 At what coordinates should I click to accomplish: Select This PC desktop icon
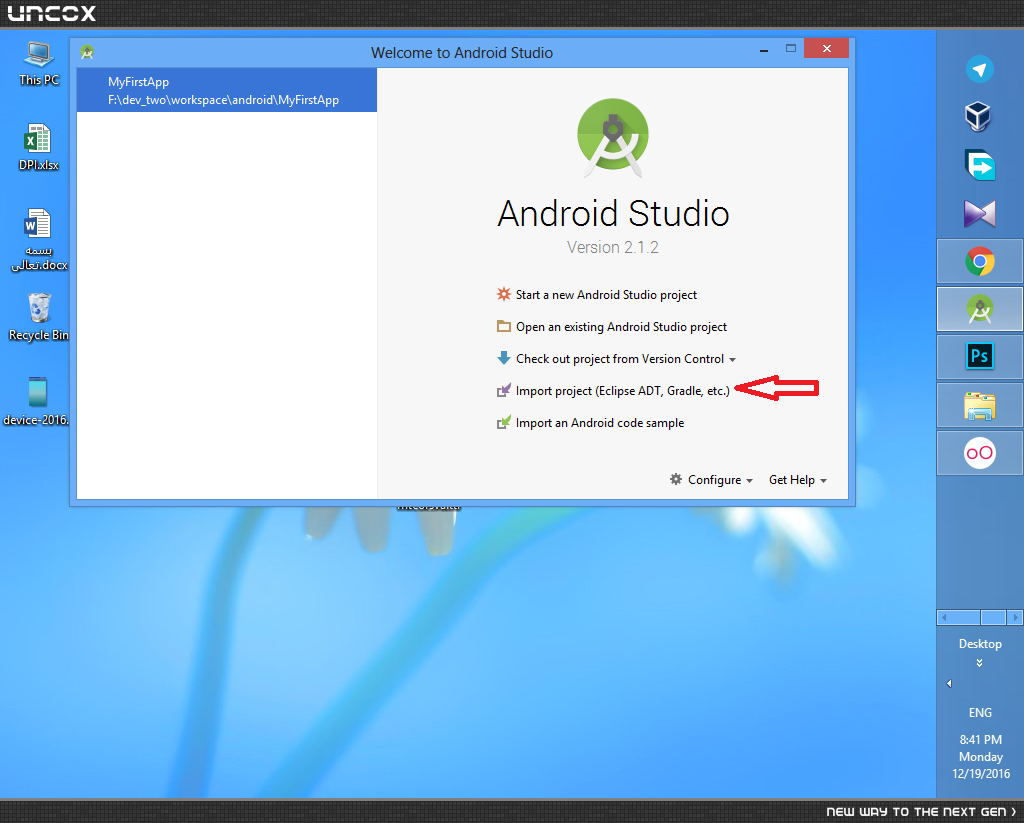coord(39,63)
